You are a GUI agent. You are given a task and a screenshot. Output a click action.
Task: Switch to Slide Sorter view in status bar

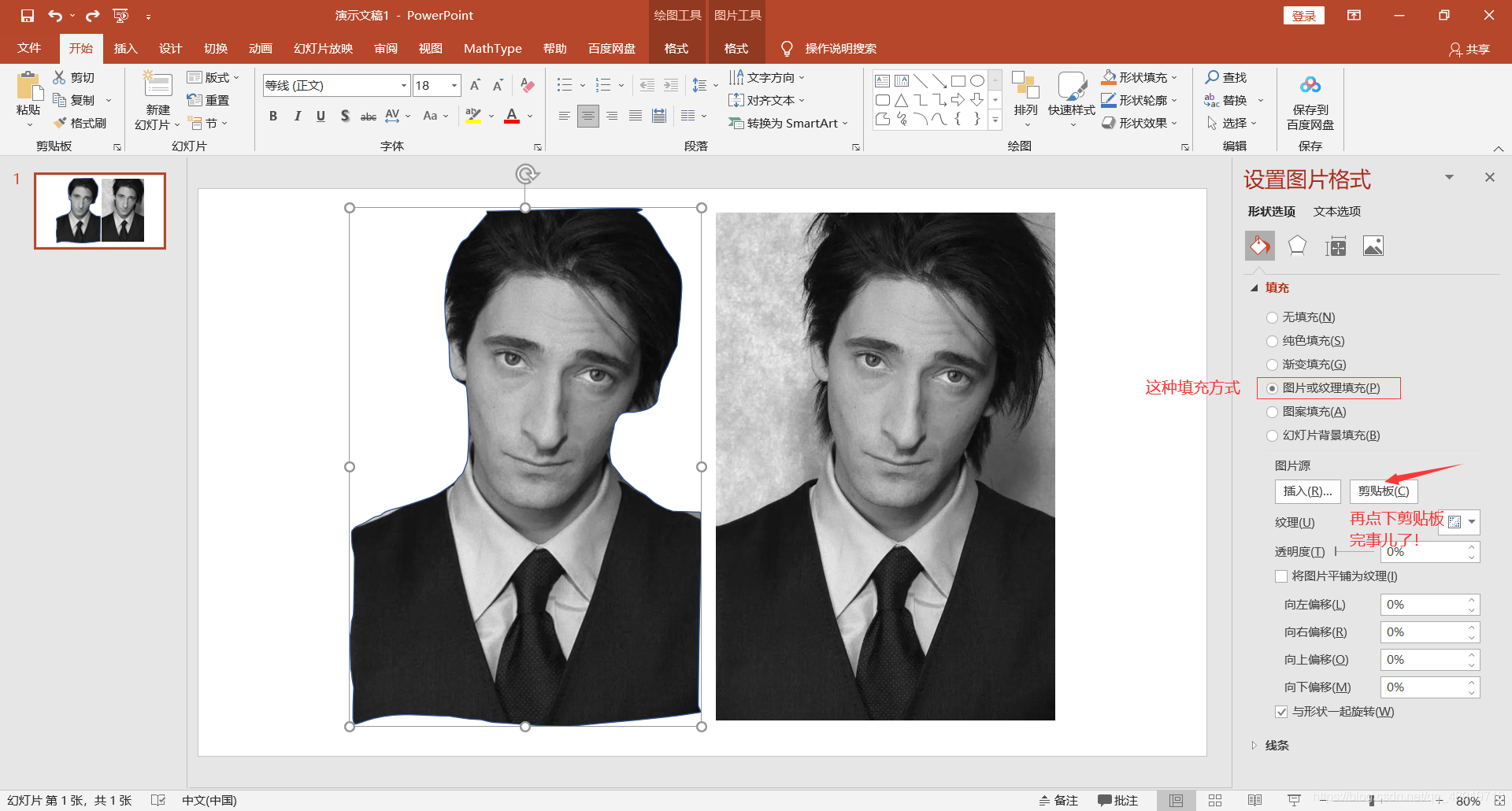pos(1215,800)
